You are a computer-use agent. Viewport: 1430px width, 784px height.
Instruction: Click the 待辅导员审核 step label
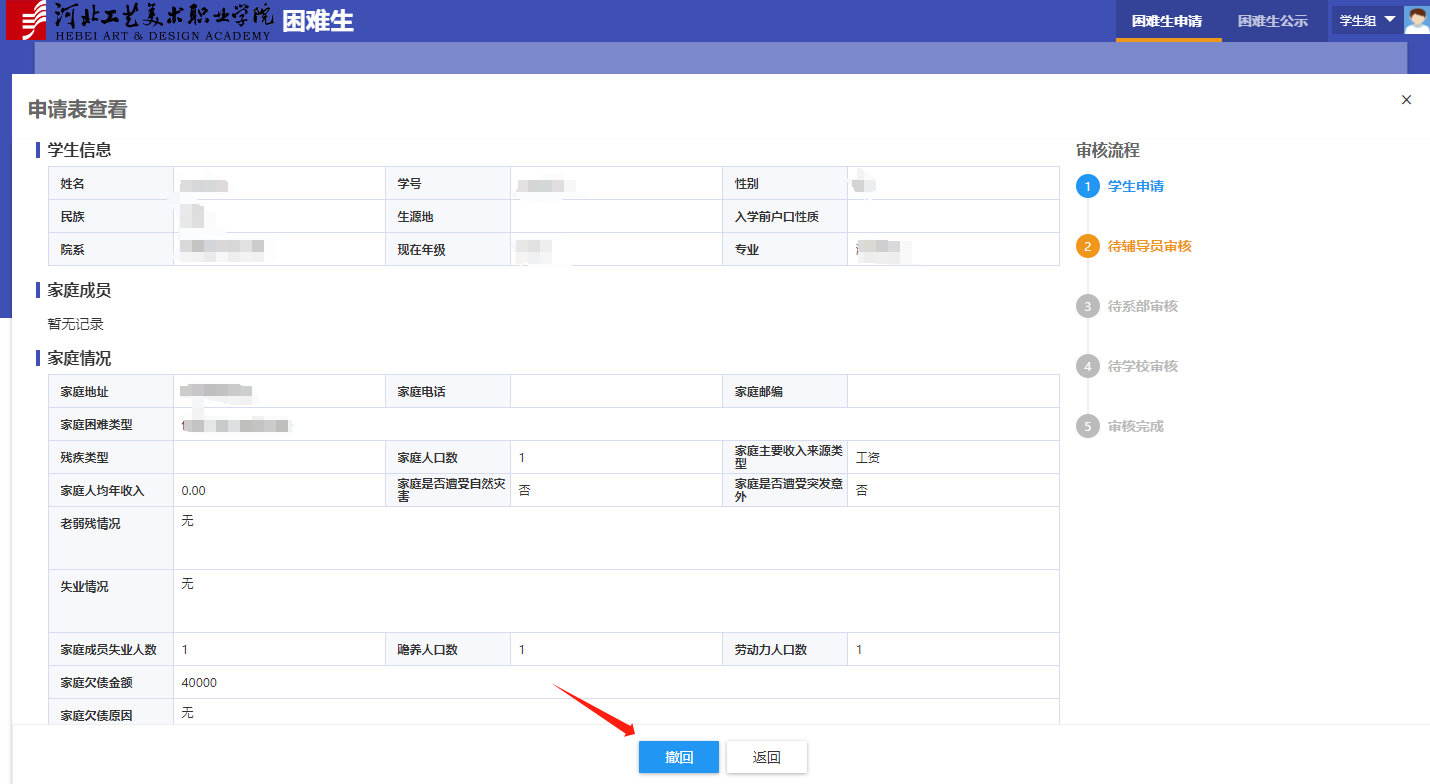1149,246
